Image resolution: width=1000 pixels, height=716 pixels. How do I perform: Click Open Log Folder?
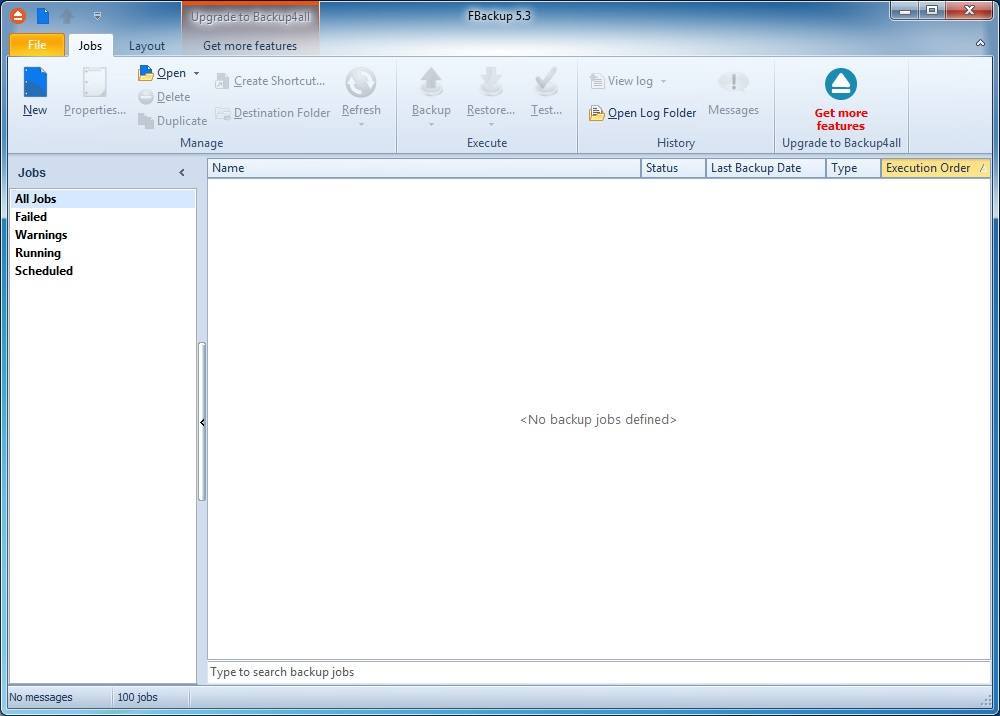[642, 113]
